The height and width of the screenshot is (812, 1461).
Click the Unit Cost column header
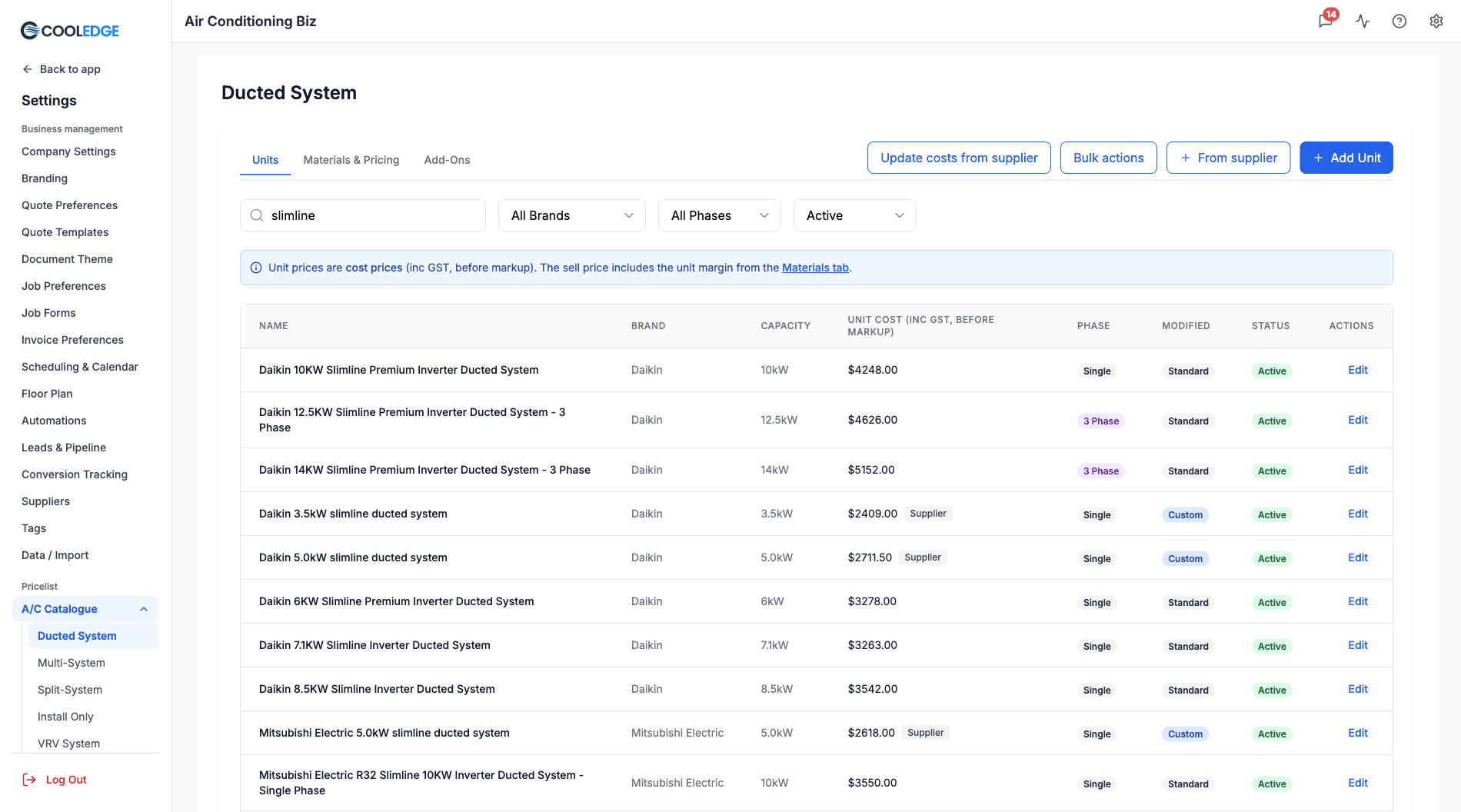tap(920, 325)
